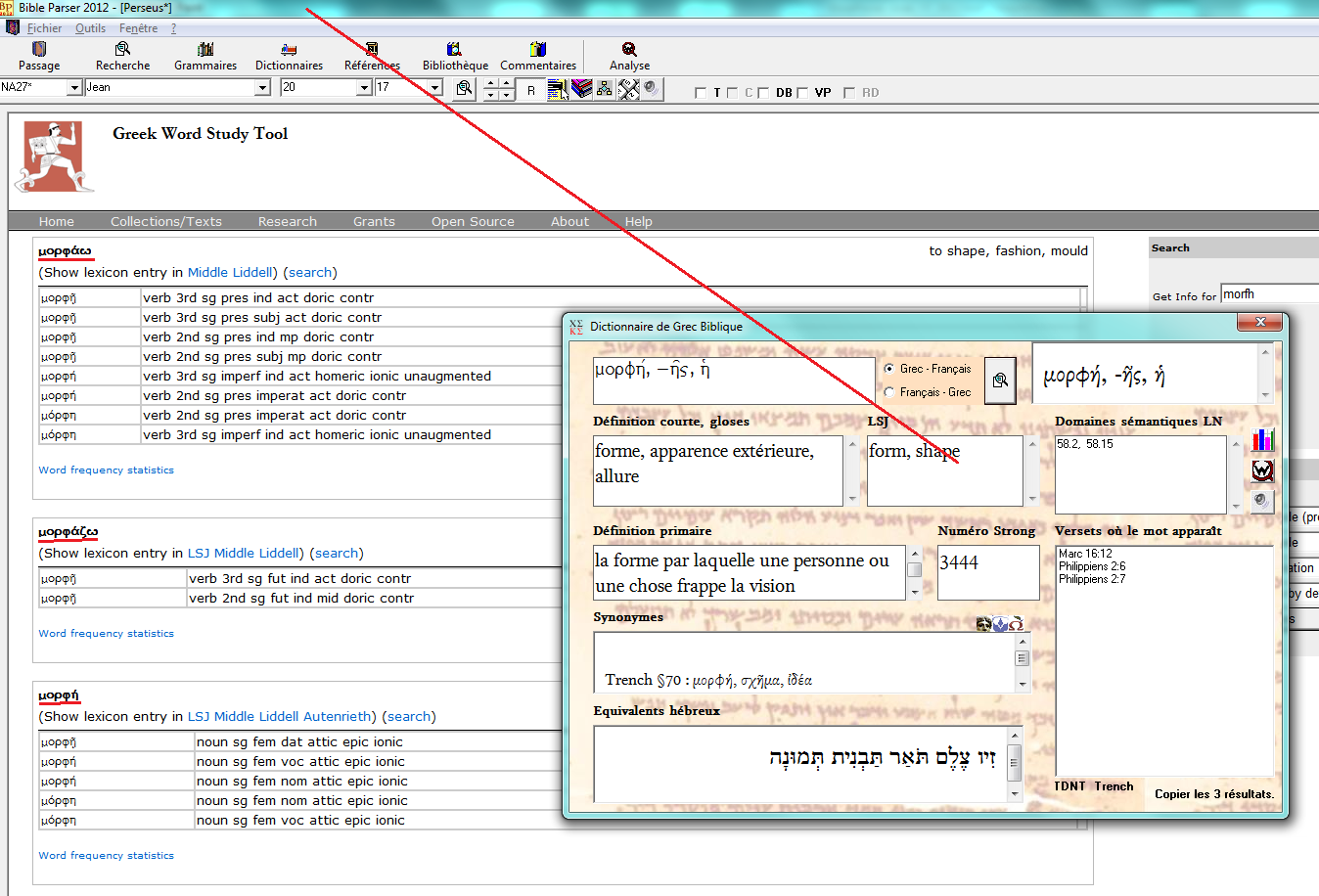Open the Fichier menu
This screenshot has width=1319, height=896.
(x=44, y=28)
